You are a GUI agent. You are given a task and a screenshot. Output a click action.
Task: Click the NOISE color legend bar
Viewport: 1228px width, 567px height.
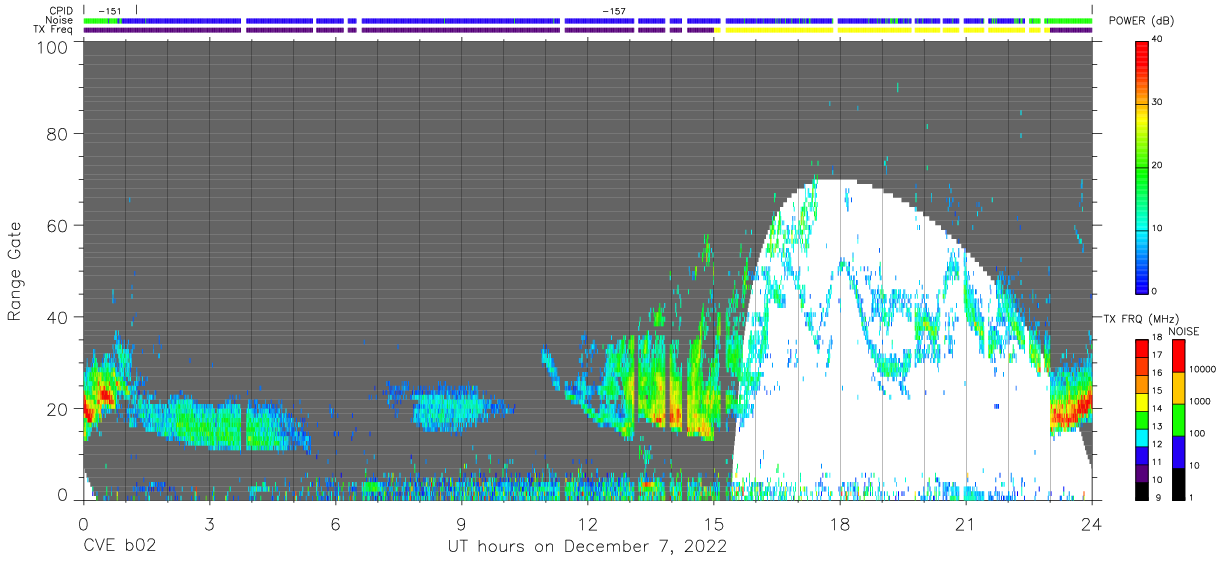pos(1177,419)
